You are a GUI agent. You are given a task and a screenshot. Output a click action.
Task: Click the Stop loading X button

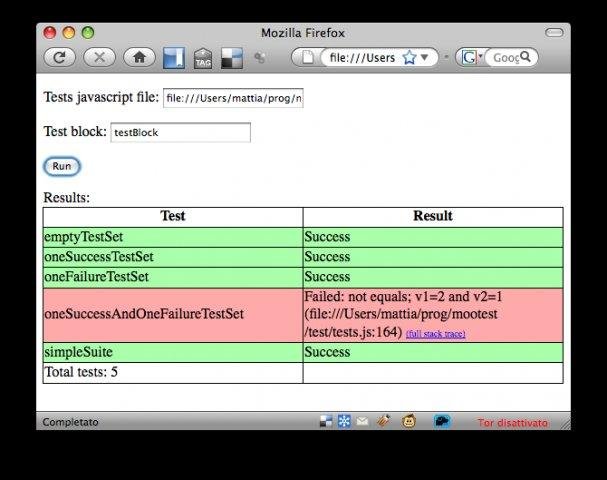[99, 58]
